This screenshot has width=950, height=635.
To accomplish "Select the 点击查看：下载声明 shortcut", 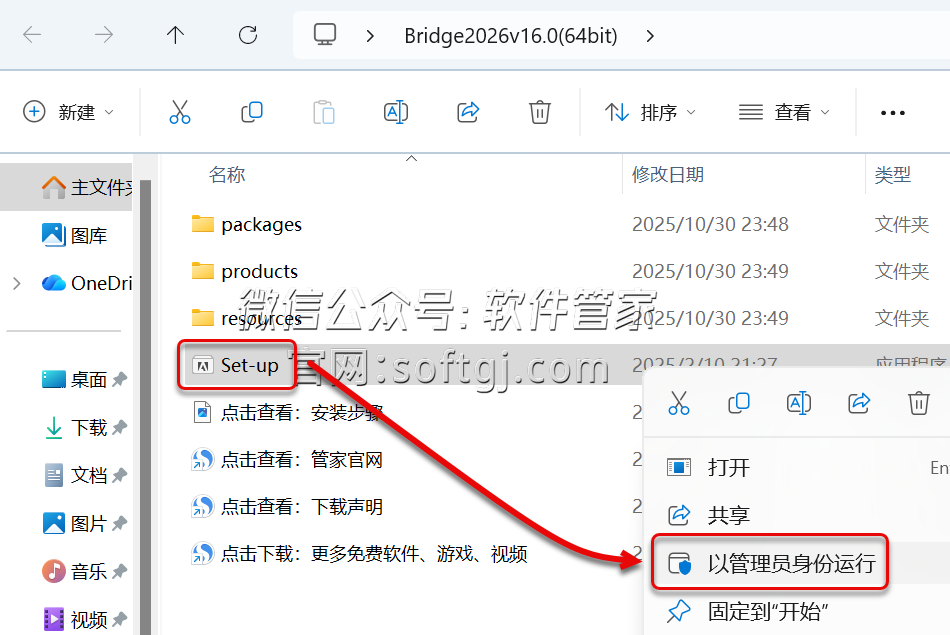I will tap(287, 507).
